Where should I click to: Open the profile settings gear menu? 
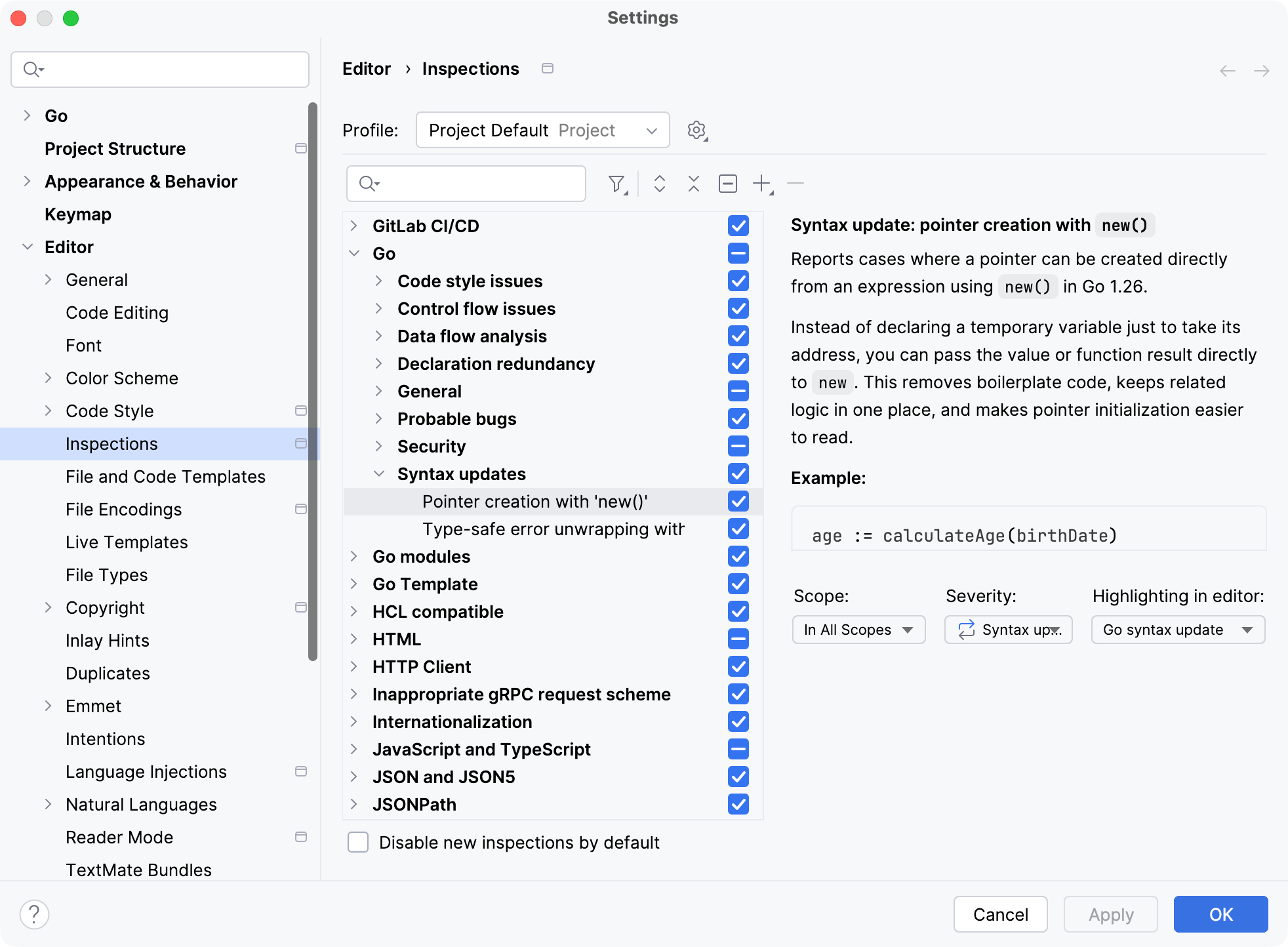pyautogui.click(x=696, y=130)
